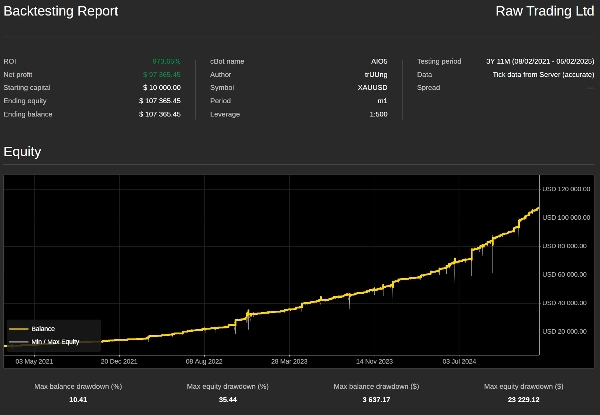Toggle the Min / Max Equity legend entry
The image size is (600, 415).
[x=55, y=341]
